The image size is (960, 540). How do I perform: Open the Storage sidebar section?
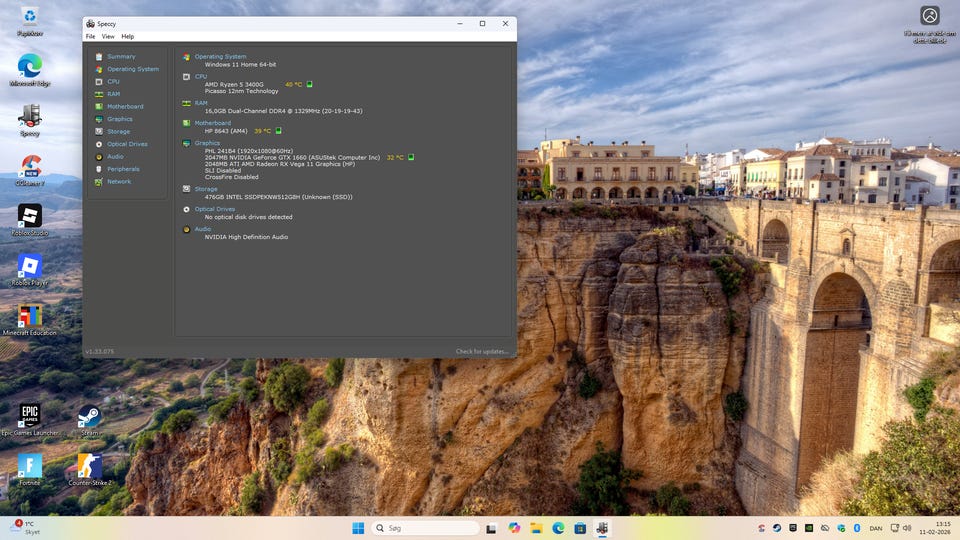tap(118, 131)
